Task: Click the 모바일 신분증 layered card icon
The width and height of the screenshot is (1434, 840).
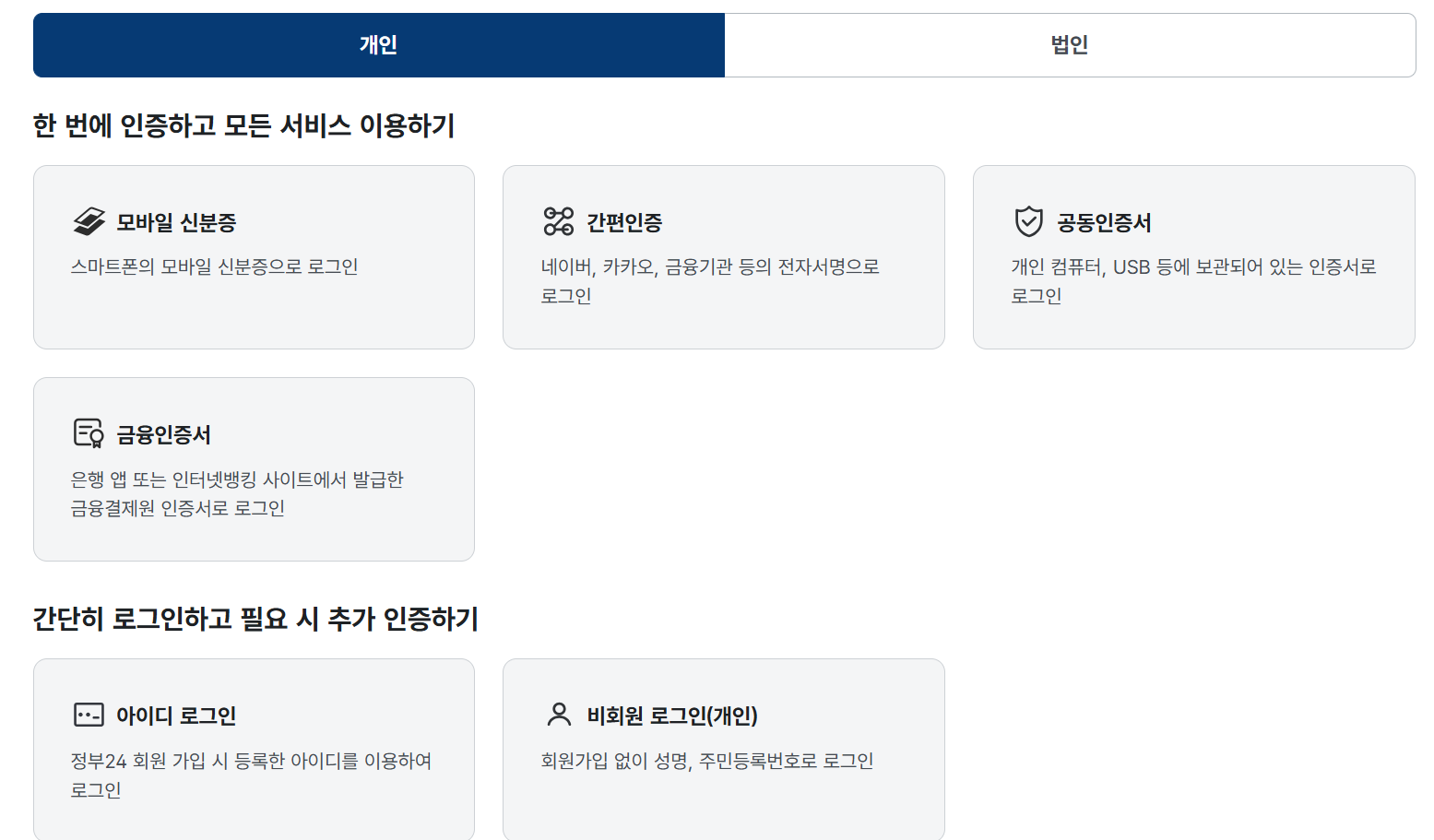Action: point(89,222)
